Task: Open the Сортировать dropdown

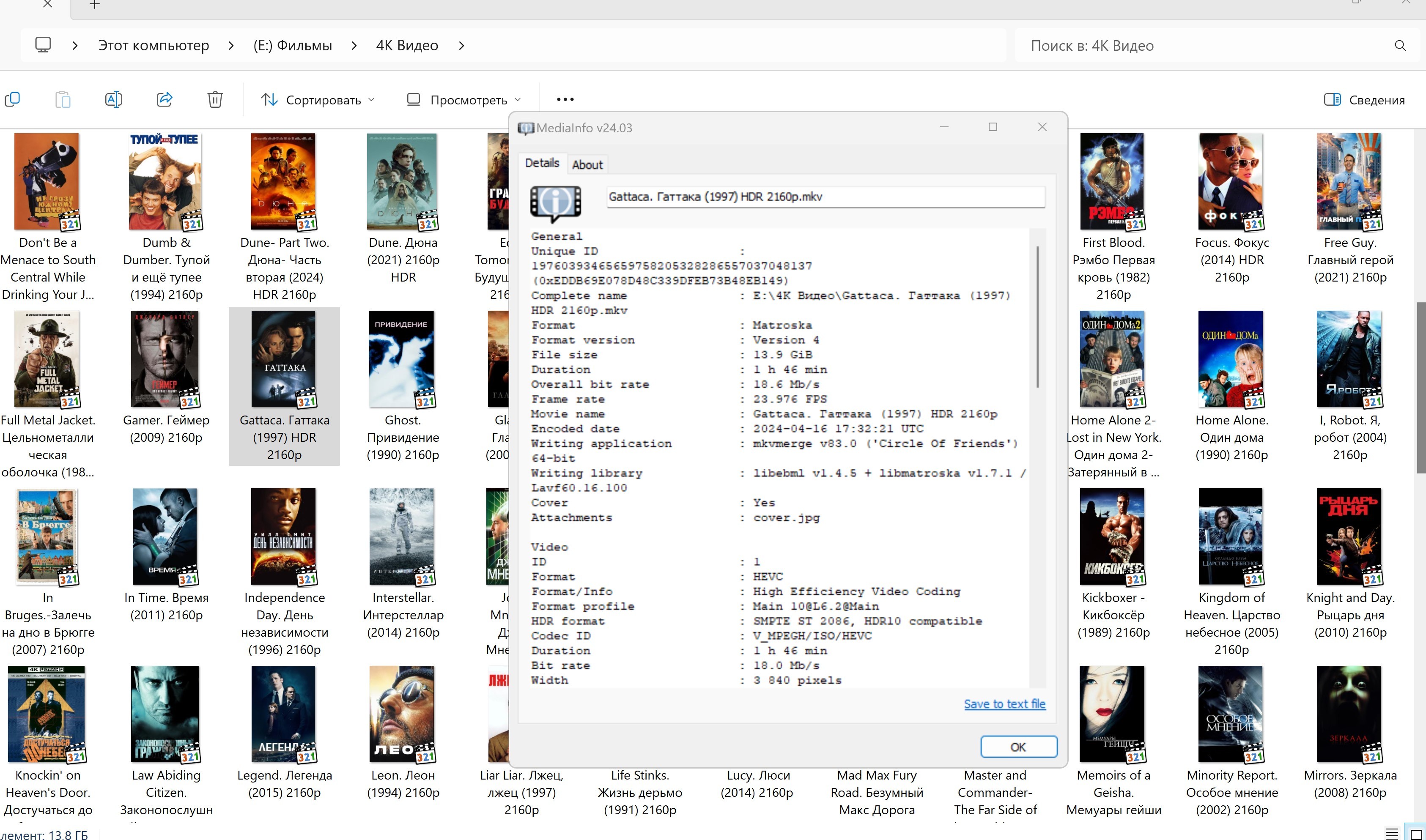Action: point(318,100)
